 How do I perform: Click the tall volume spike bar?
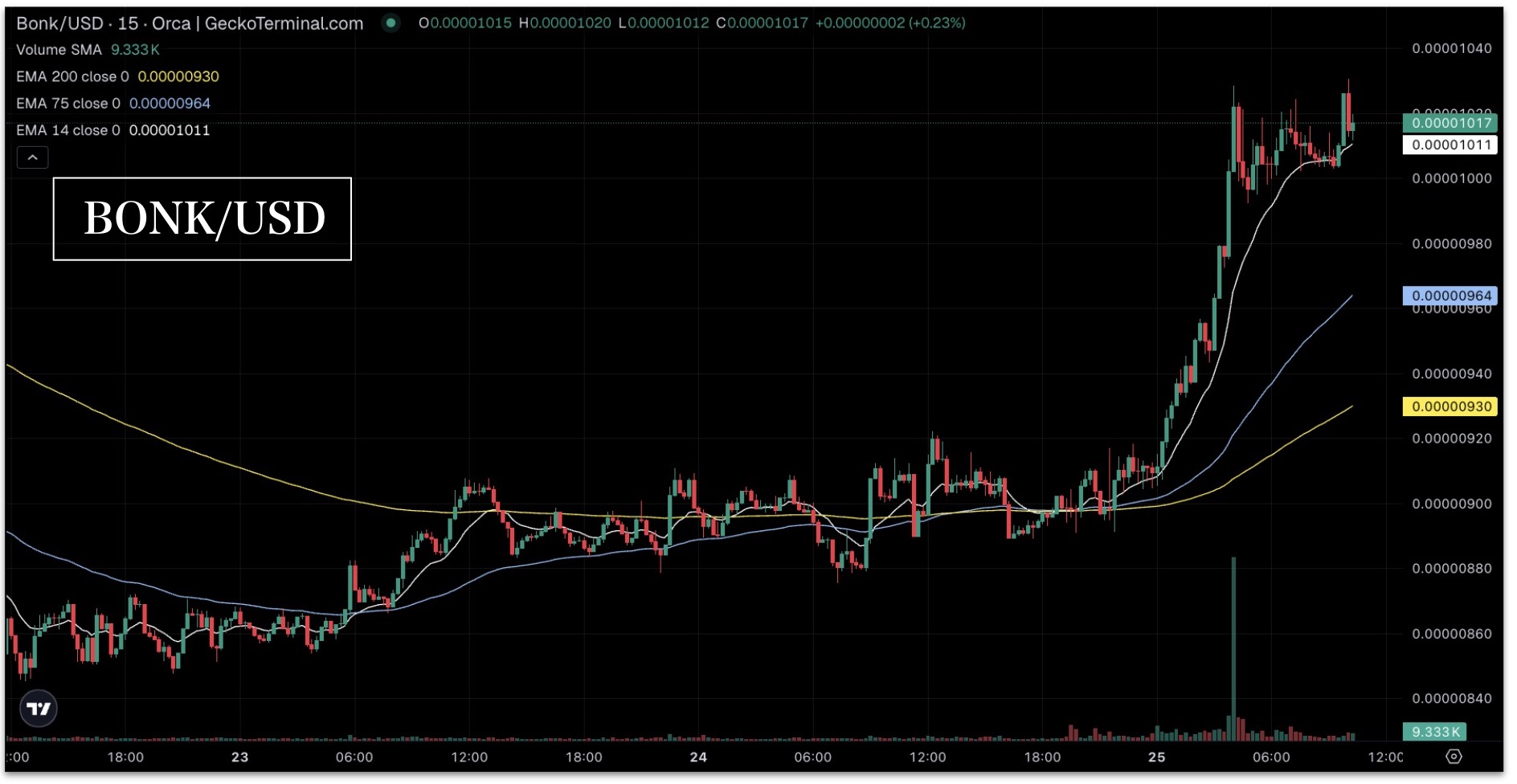click(x=1233, y=643)
